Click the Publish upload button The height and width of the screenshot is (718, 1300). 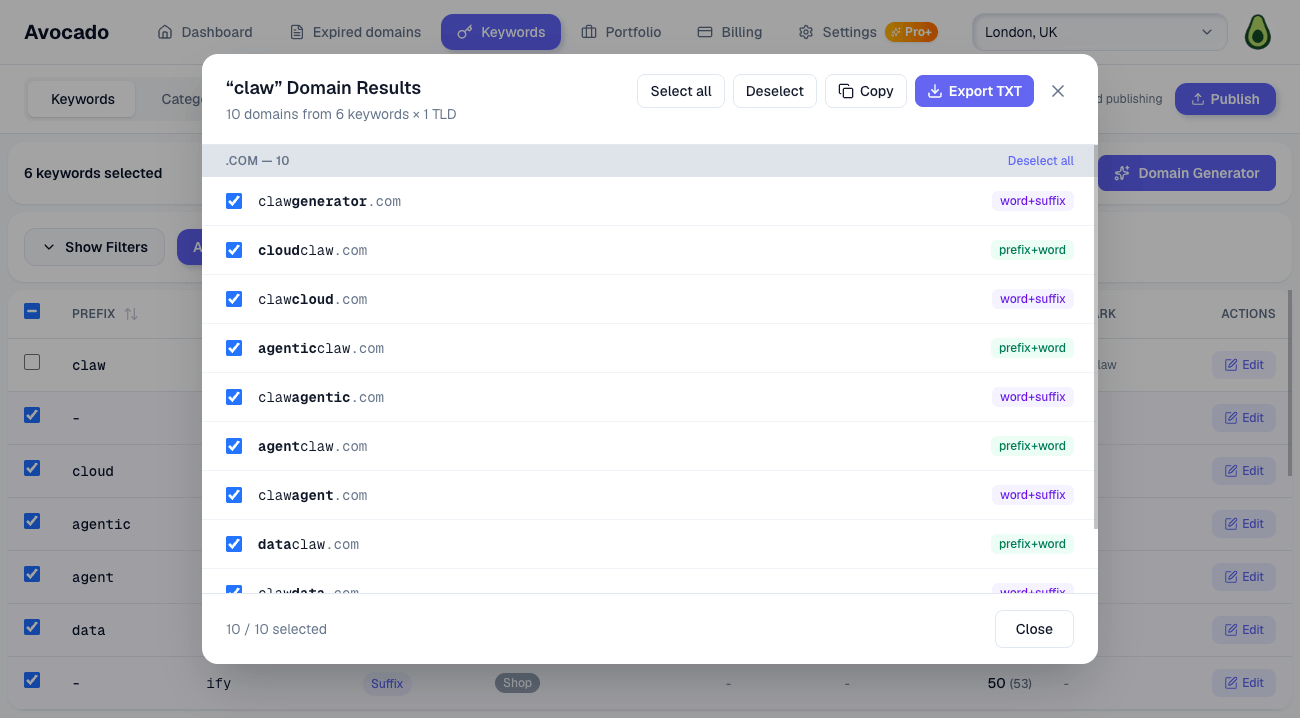1225,99
